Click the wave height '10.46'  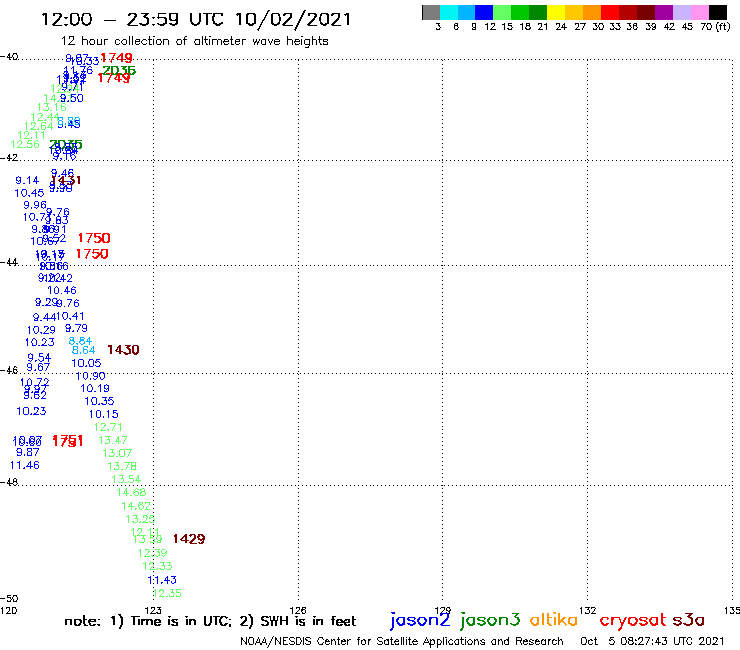tap(62, 290)
